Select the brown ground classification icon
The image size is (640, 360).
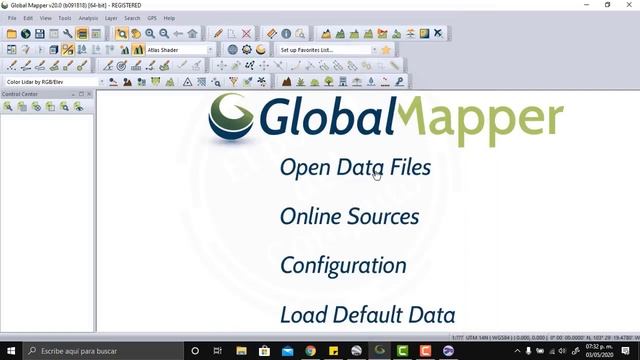click(x=287, y=82)
